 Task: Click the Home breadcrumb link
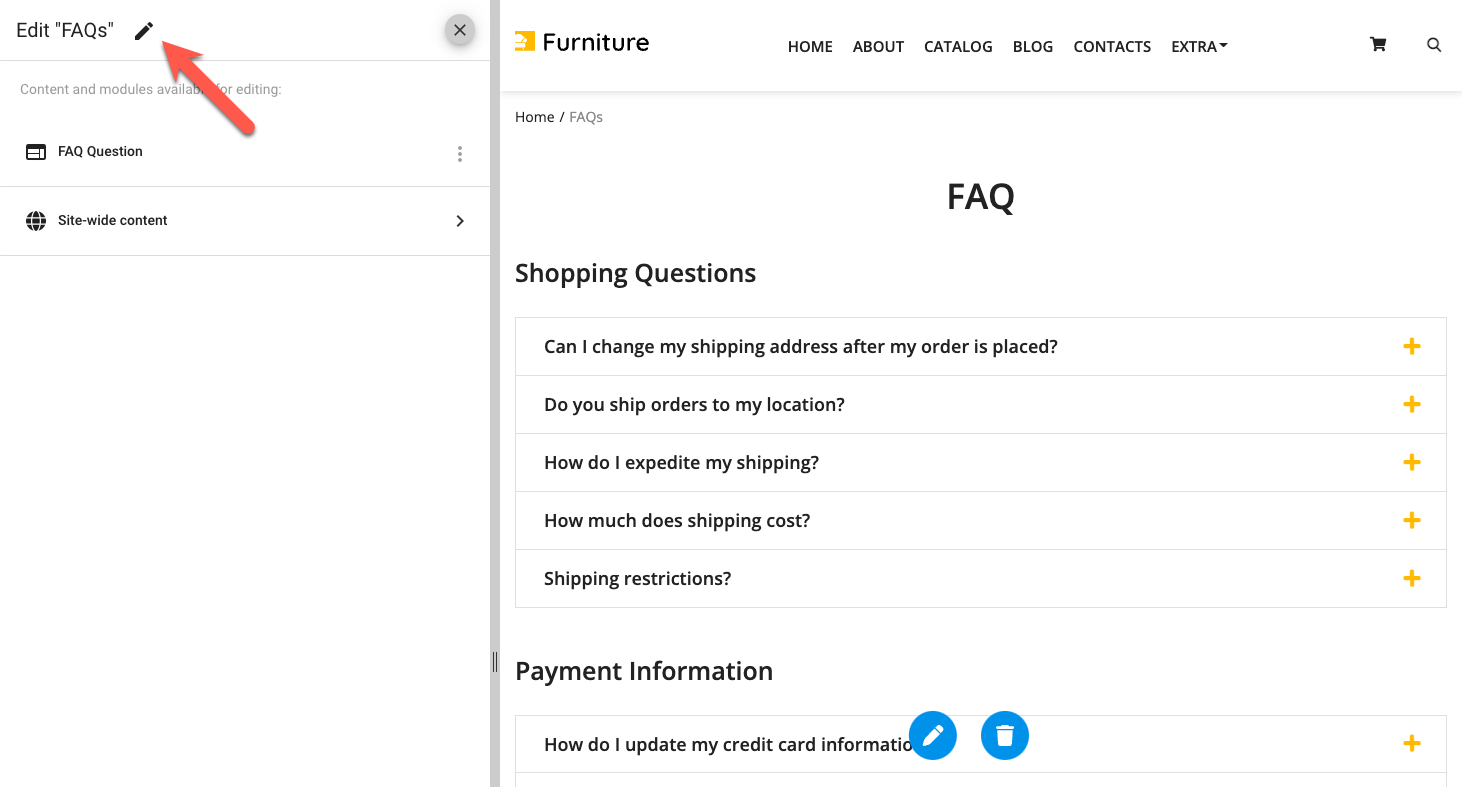(x=534, y=117)
